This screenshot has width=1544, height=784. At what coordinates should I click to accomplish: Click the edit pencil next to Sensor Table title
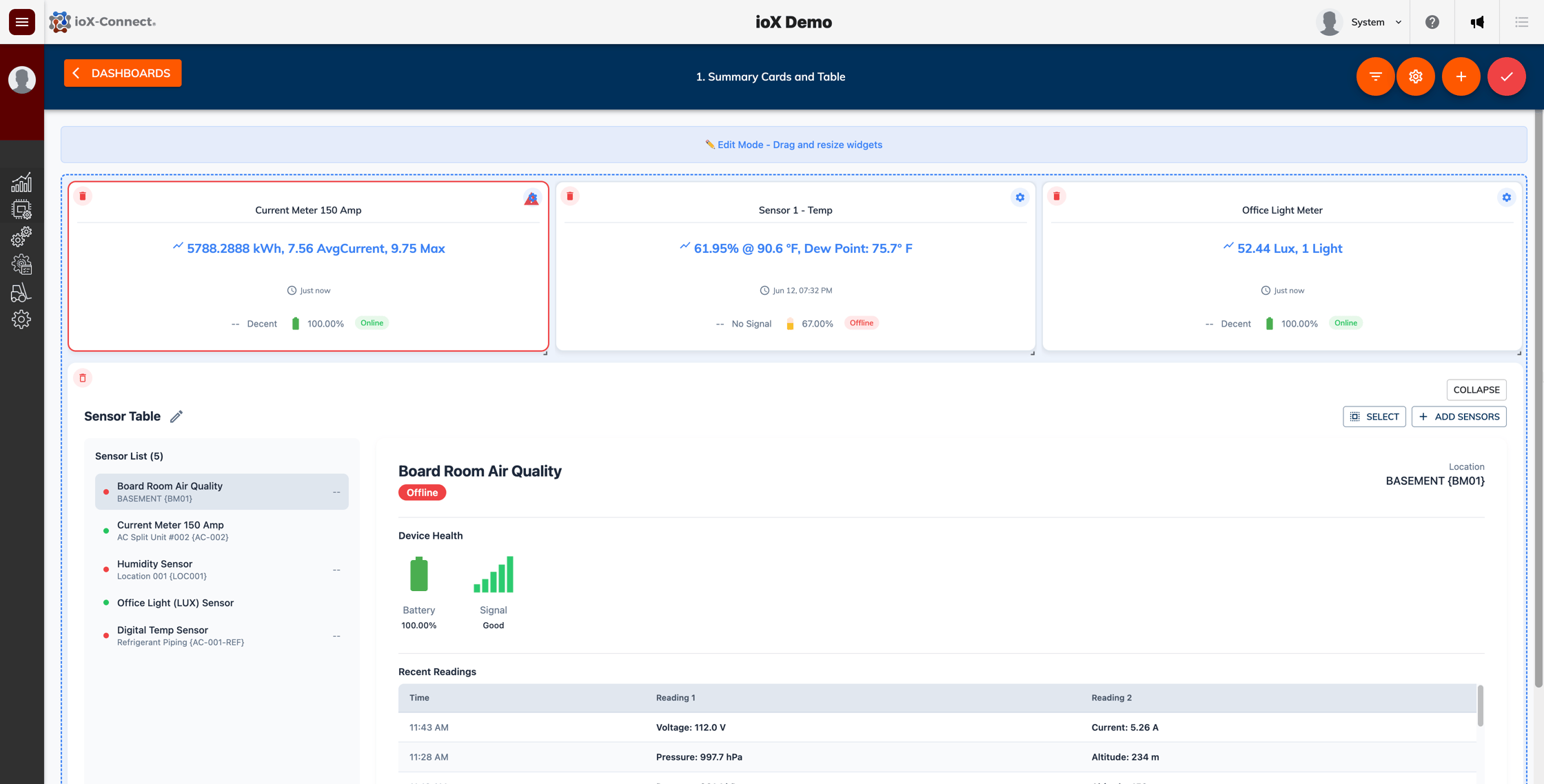pos(176,416)
